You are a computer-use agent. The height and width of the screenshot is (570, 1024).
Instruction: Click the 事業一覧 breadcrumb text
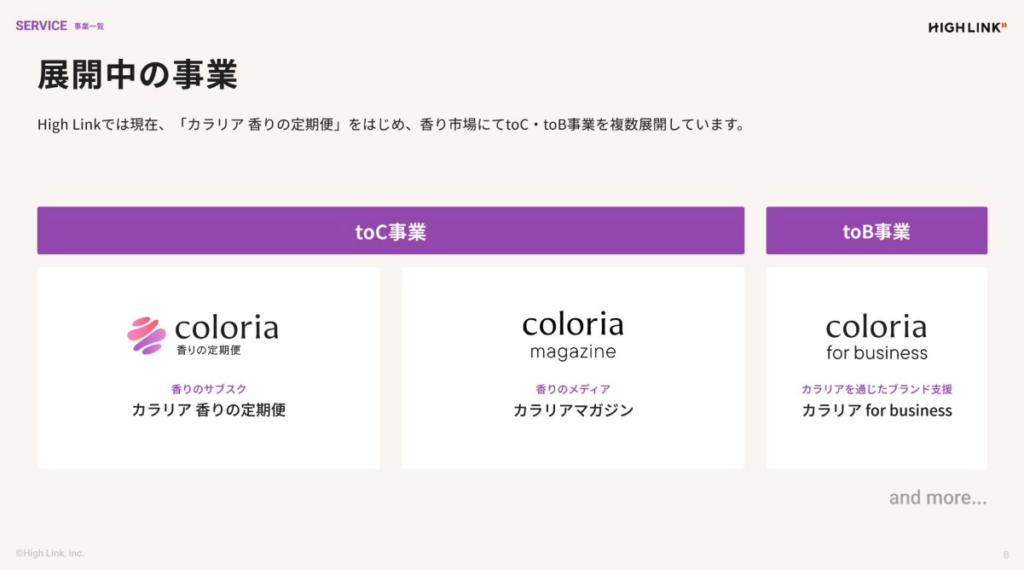tap(89, 27)
